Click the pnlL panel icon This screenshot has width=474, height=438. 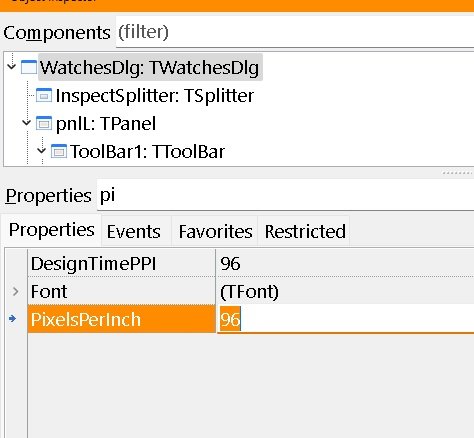44,123
